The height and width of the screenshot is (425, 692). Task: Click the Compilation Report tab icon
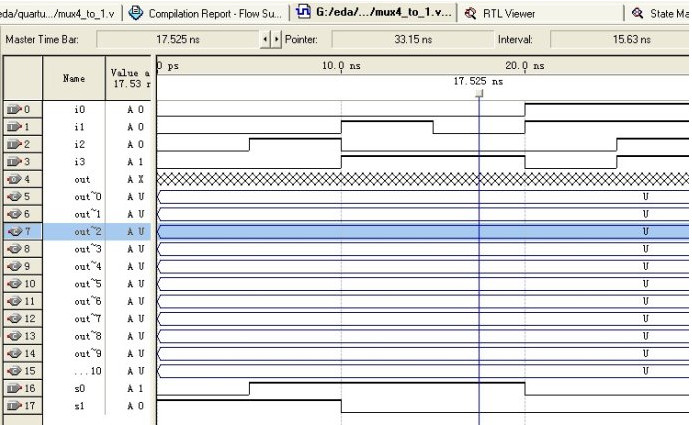(135, 13)
